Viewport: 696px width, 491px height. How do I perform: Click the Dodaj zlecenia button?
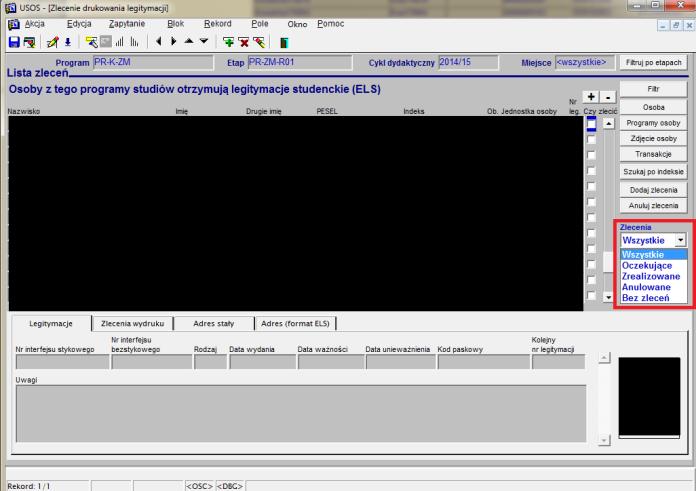coord(653,190)
